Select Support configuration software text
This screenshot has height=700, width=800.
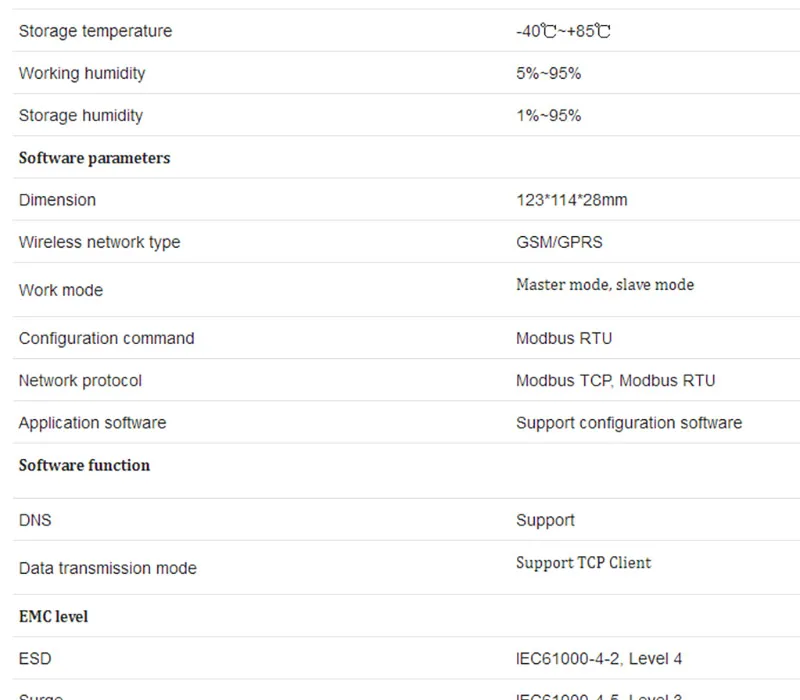(x=629, y=423)
